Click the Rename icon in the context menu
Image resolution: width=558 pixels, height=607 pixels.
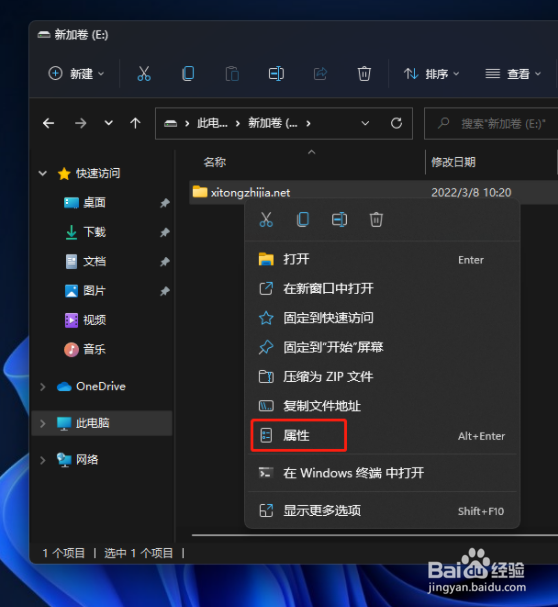coord(340,220)
